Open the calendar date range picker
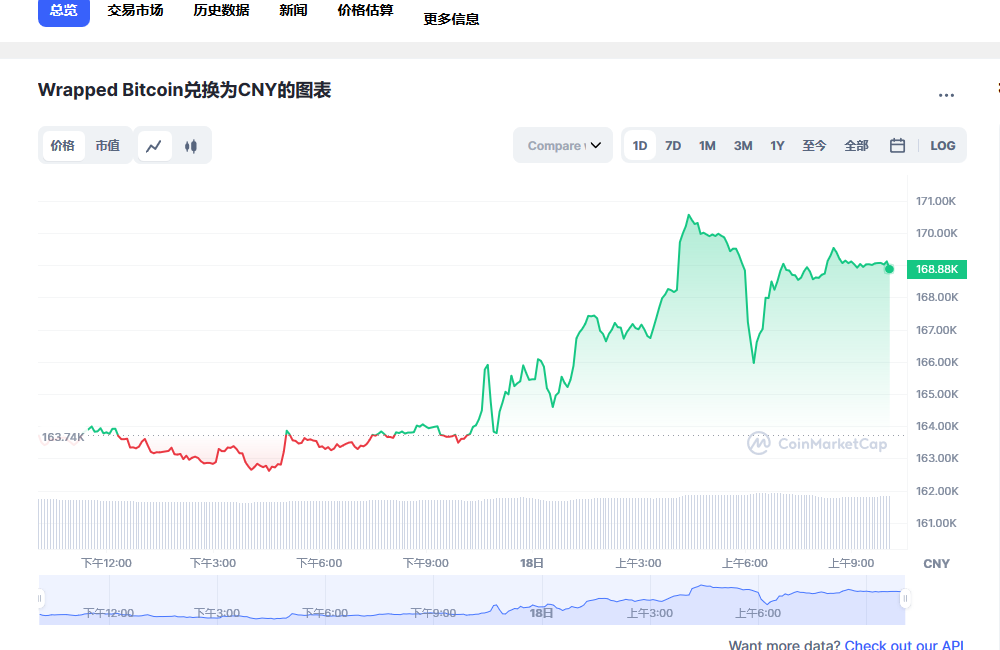This screenshot has width=1000, height=650. pos(897,145)
